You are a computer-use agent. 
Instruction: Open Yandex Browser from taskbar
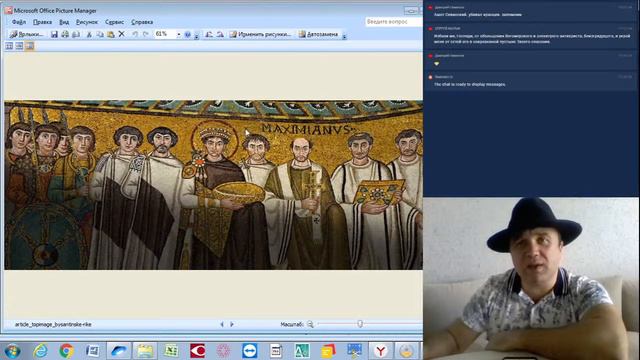tap(380, 351)
